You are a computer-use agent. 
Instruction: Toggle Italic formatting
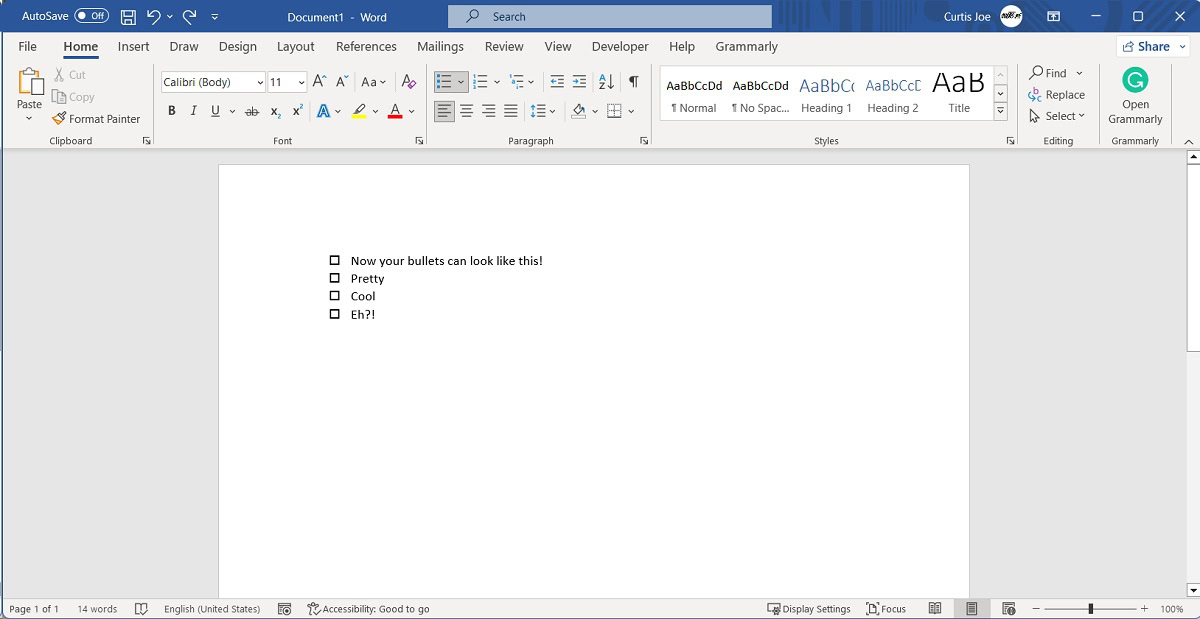tap(193, 111)
